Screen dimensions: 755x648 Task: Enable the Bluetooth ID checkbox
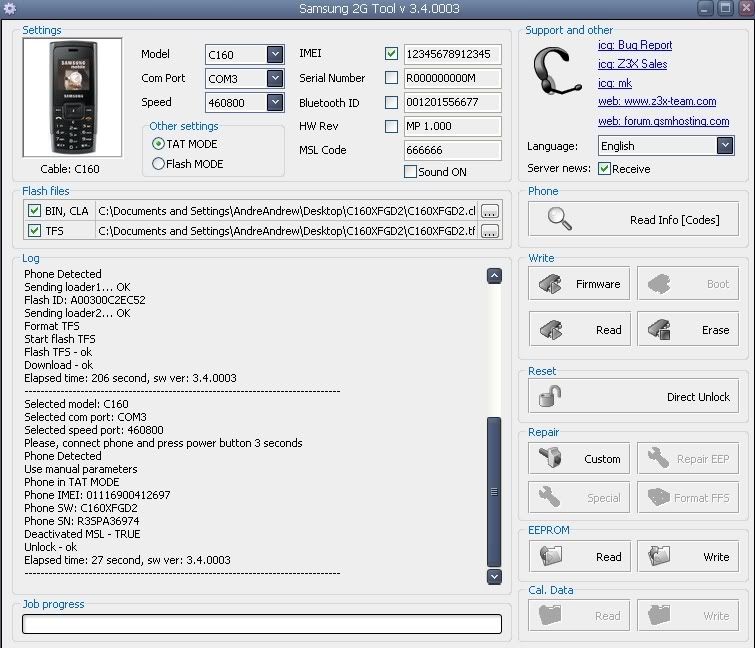pyautogui.click(x=391, y=102)
